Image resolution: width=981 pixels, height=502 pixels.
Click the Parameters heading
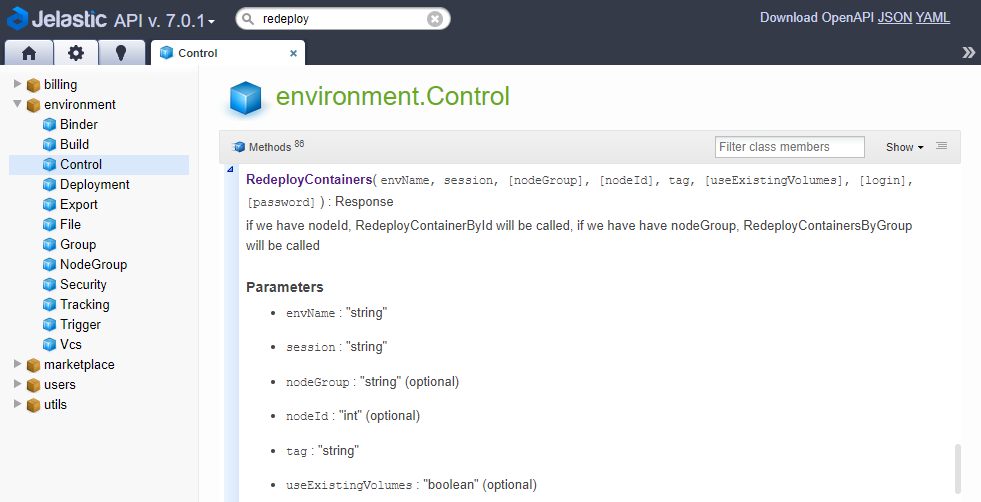(285, 287)
